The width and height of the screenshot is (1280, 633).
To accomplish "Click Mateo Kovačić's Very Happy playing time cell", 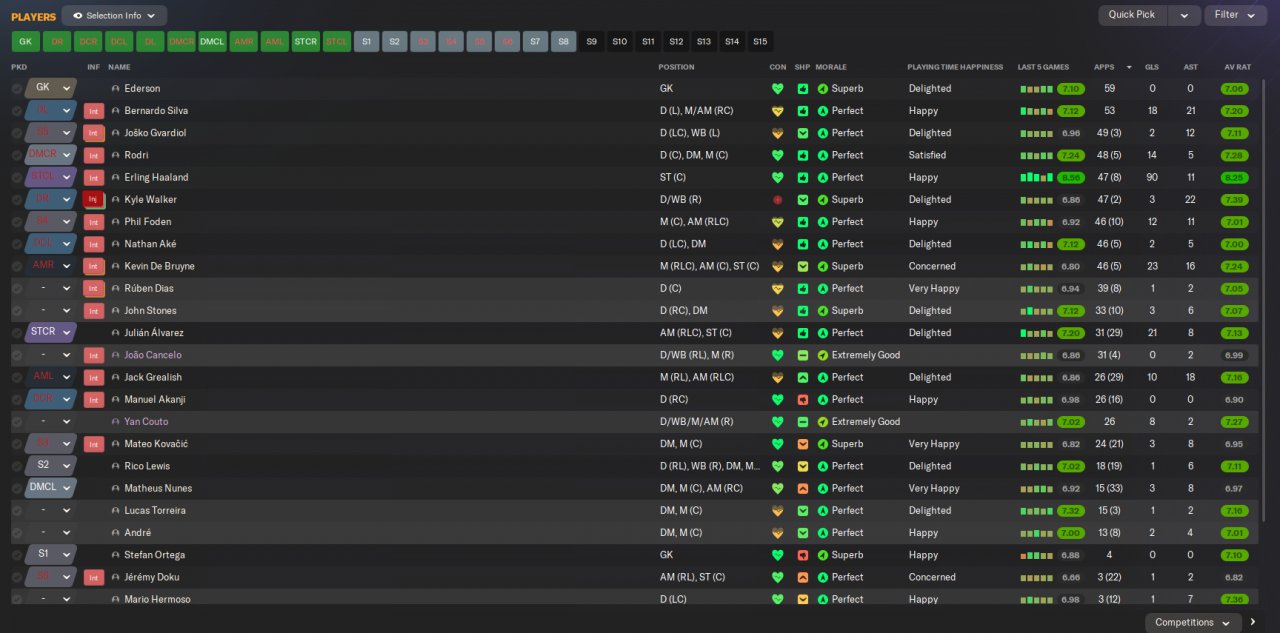I will click(x=934, y=444).
